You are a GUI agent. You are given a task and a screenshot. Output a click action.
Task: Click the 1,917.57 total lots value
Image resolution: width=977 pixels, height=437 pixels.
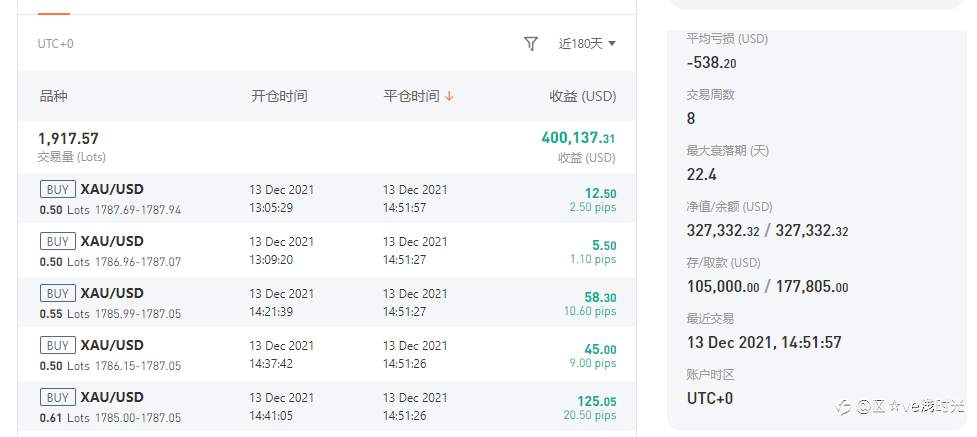69,138
